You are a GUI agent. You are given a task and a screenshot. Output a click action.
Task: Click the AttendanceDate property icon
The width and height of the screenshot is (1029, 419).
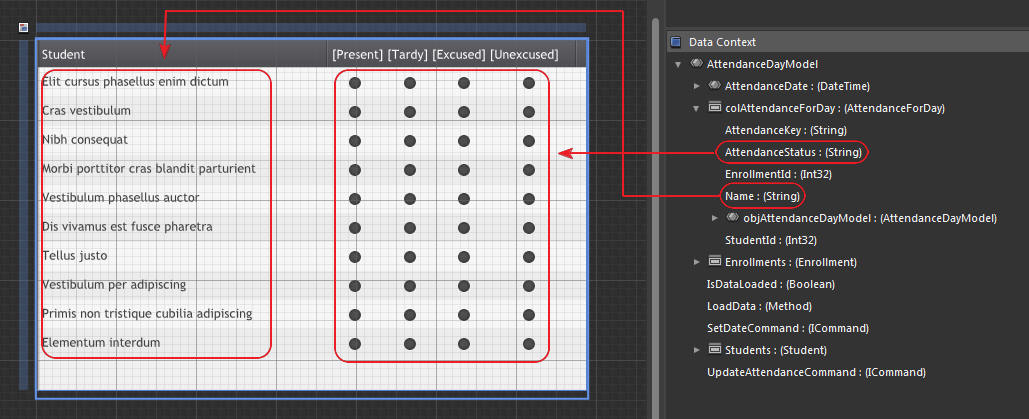[715, 85]
